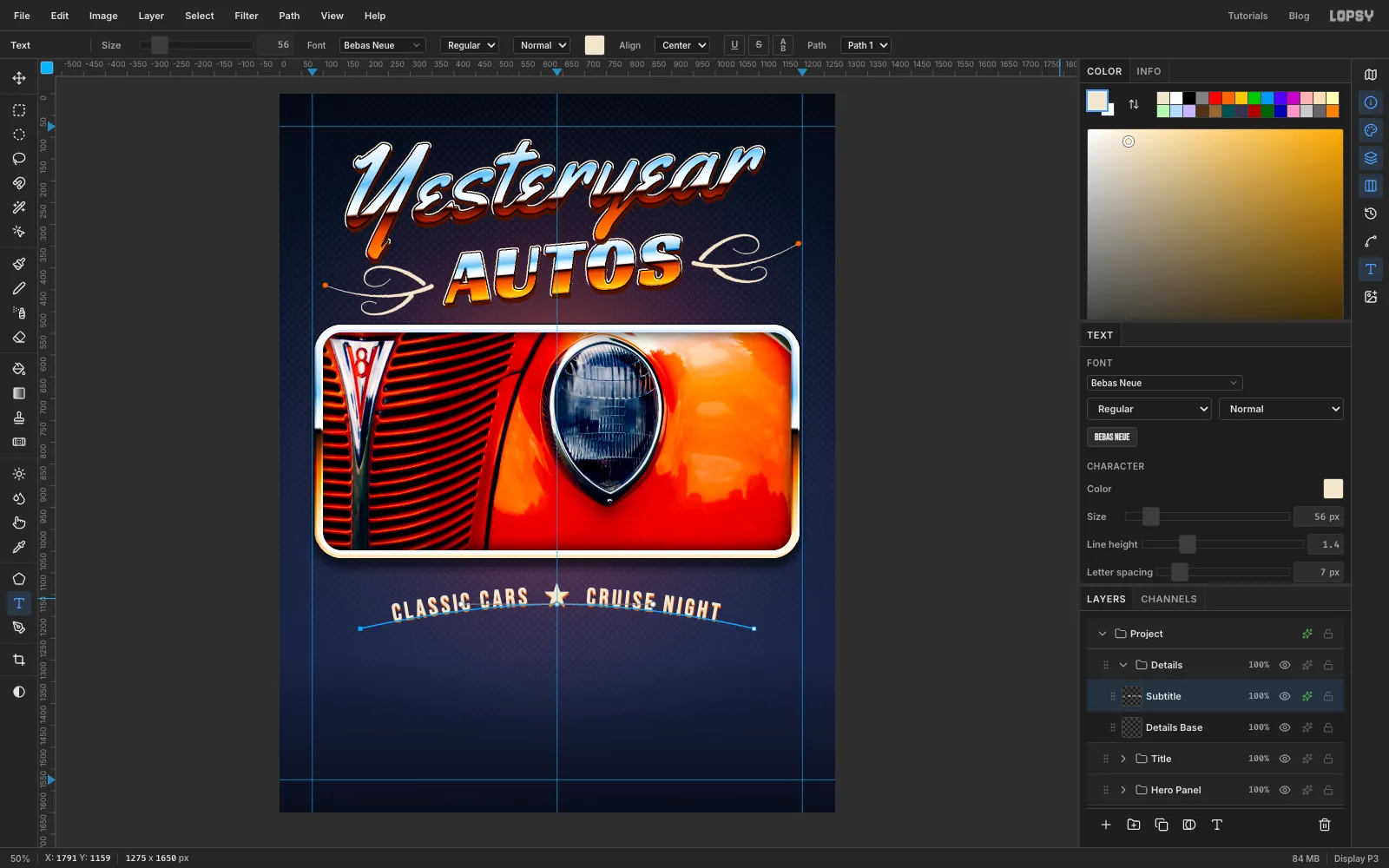
Task: Toggle visibility of Hero Panel group
Action: (1285, 790)
